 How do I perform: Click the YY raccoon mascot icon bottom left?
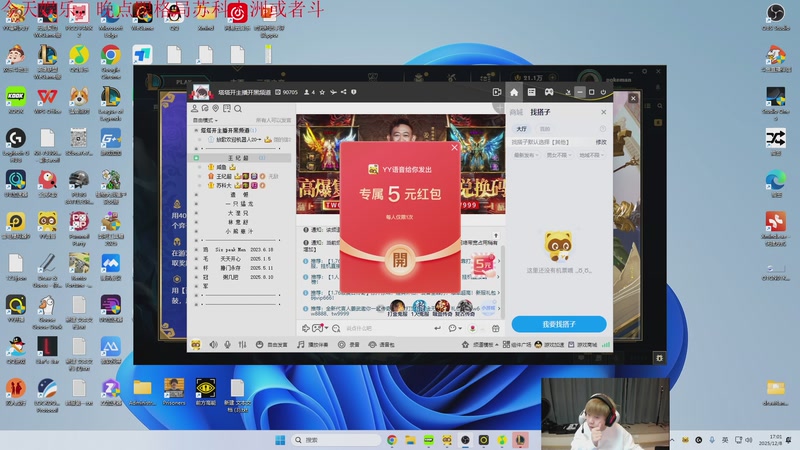click(x=196, y=345)
